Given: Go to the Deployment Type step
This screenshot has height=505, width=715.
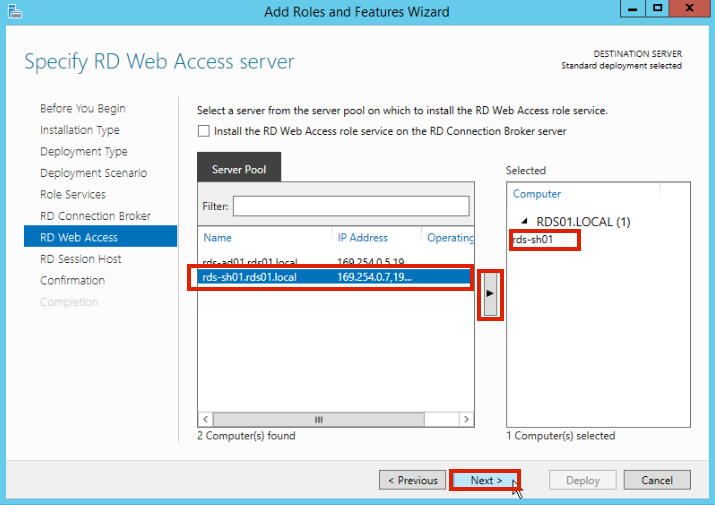Looking at the screenshot, I should (84, 151).
